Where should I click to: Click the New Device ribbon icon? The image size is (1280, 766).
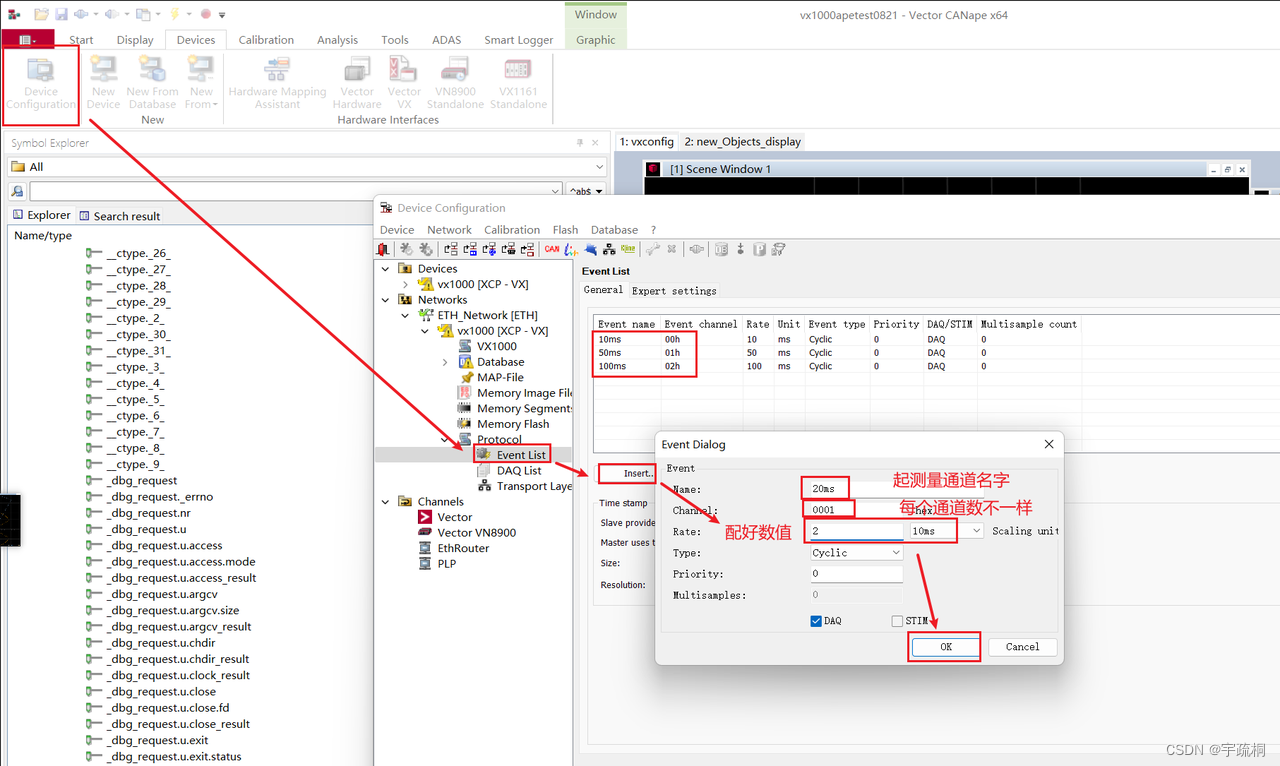(103, 84)
